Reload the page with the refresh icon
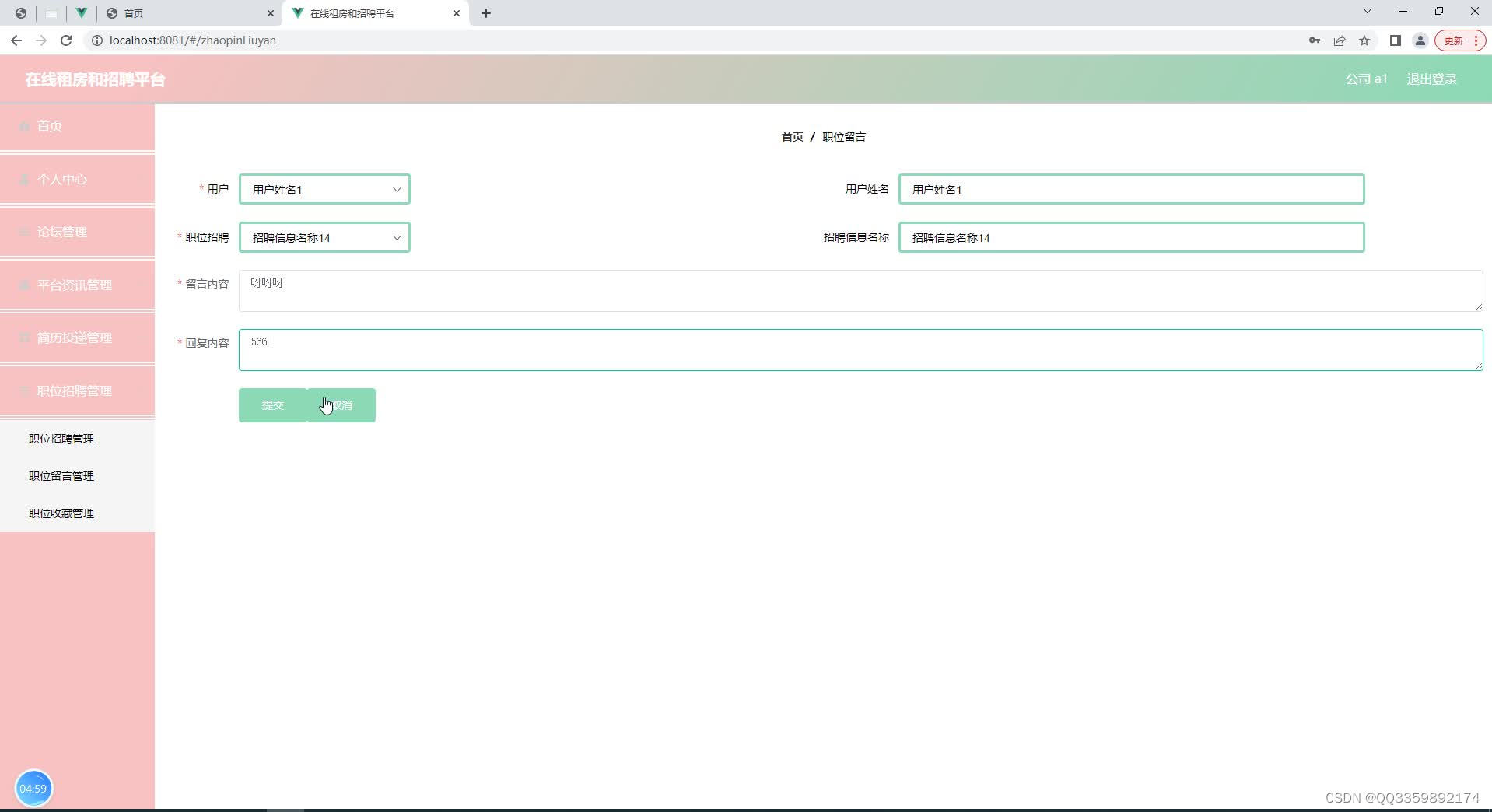This screenshot has height=812, width=1492. tap(66, 40)
